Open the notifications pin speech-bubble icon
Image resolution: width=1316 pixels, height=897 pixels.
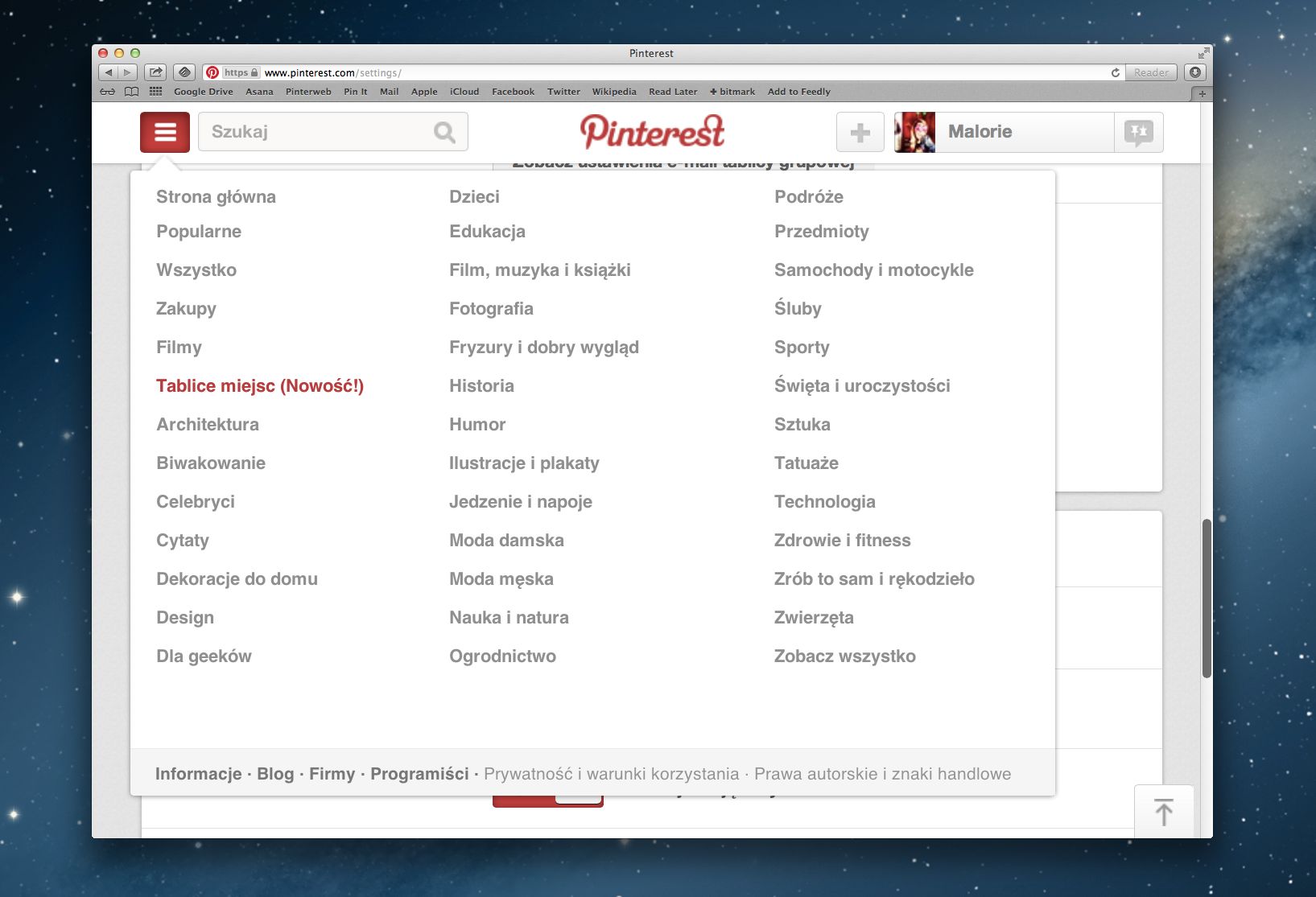[1139, 132]
